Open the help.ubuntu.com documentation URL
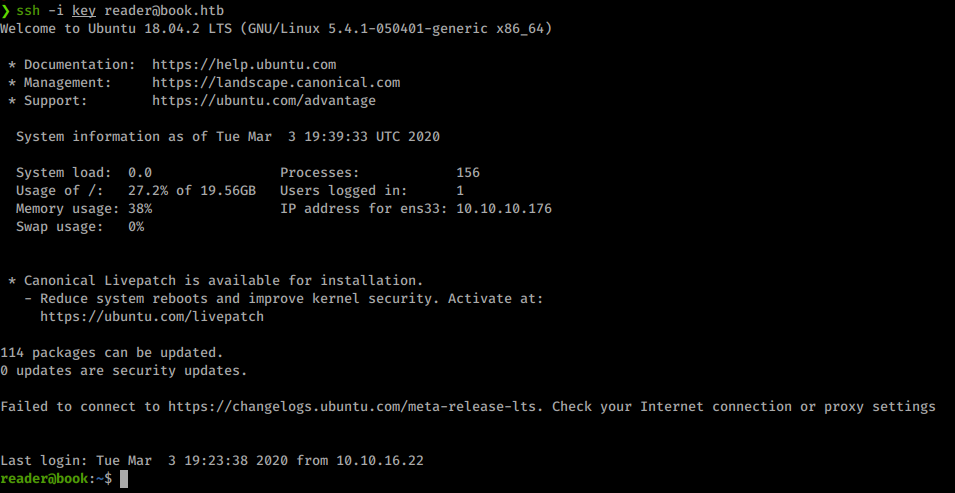This screenshot has height=493, width=955. point(244,65)
